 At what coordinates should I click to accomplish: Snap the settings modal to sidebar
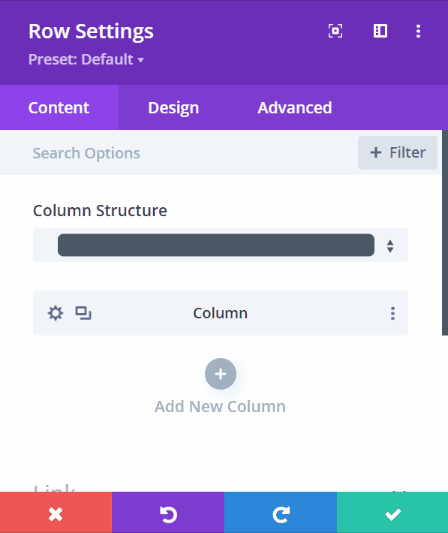pos(380,31)
